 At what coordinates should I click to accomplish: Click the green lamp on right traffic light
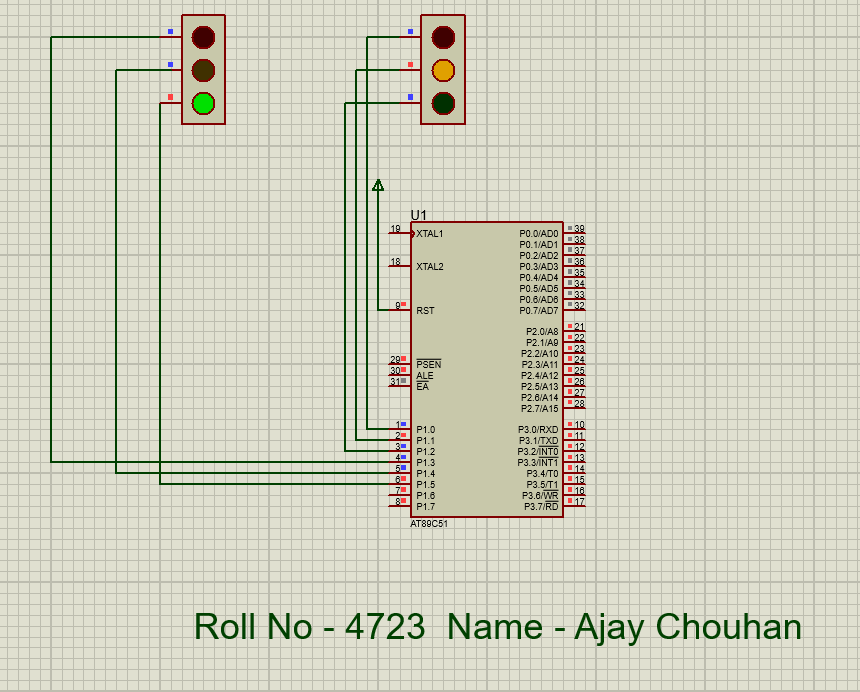point(443,103)
